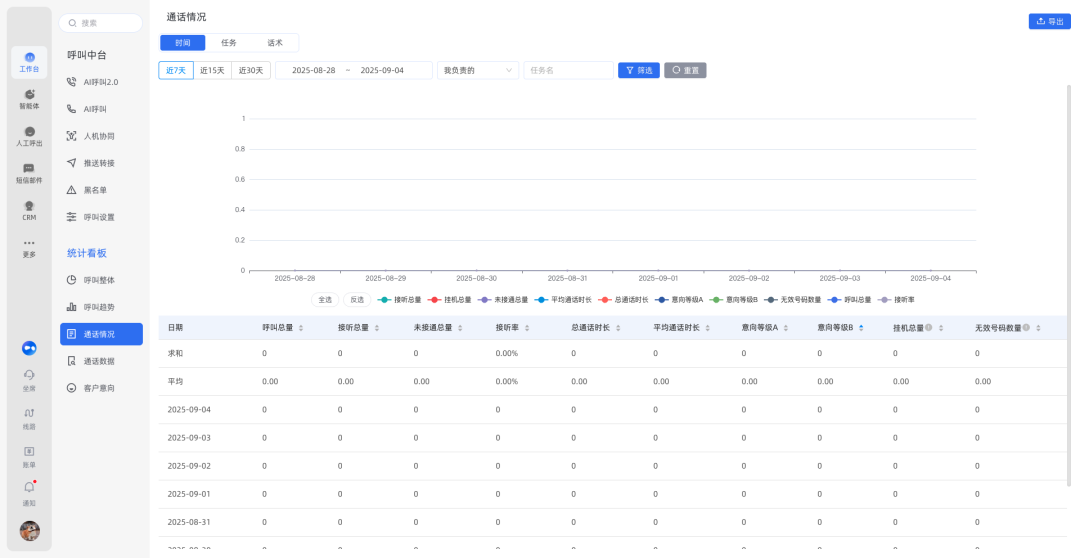Switch to the 任务 tab
This screenshot has width=1080, height=558.
[229, 43]
